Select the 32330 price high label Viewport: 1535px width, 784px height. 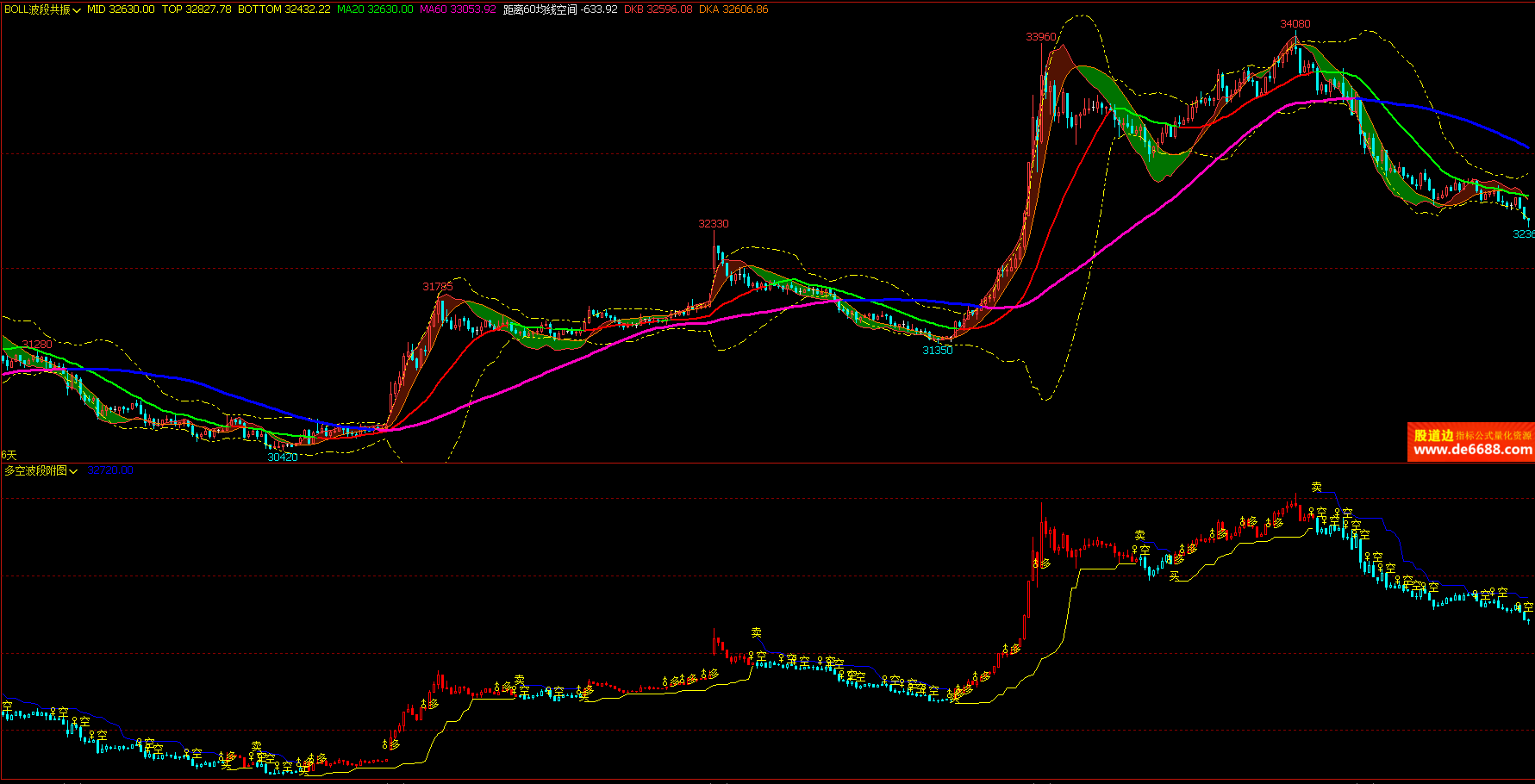click(713, 224)
